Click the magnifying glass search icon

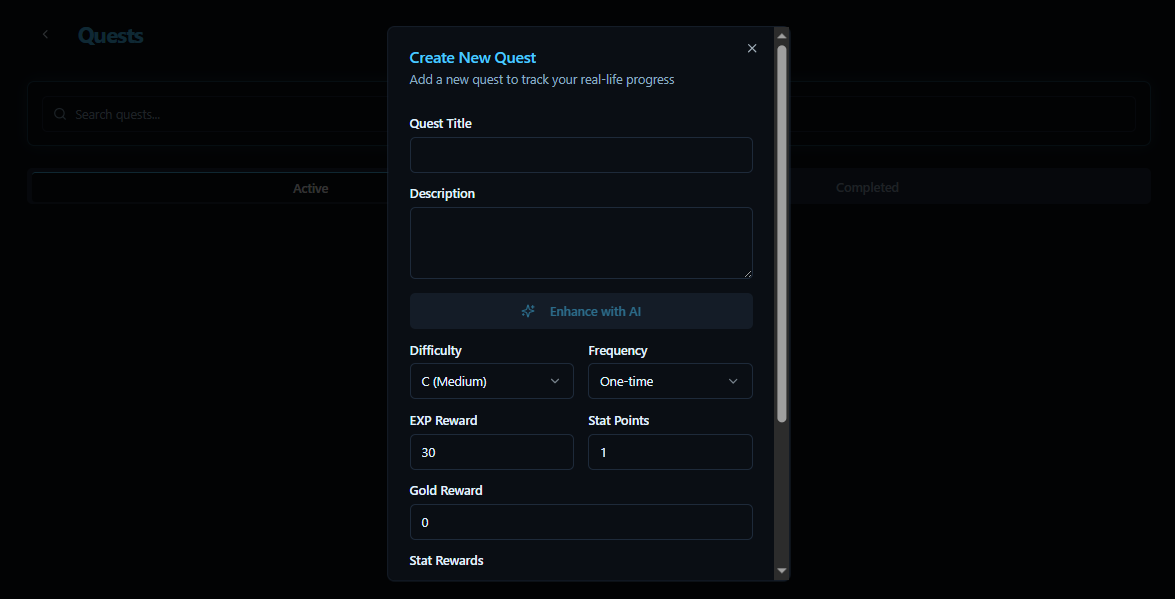click(x=60, y=114)
